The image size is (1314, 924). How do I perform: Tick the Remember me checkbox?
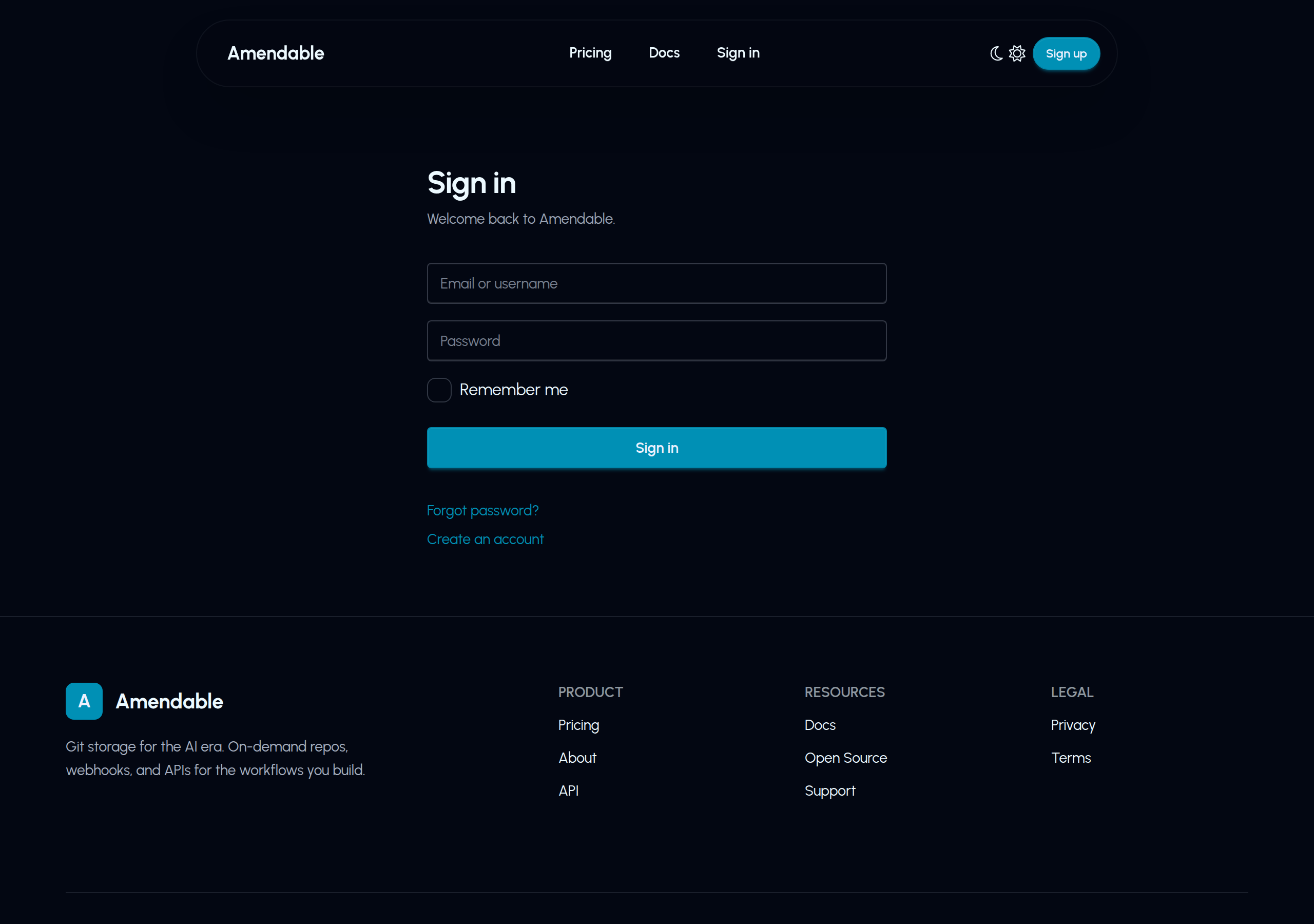pos(439,390)
